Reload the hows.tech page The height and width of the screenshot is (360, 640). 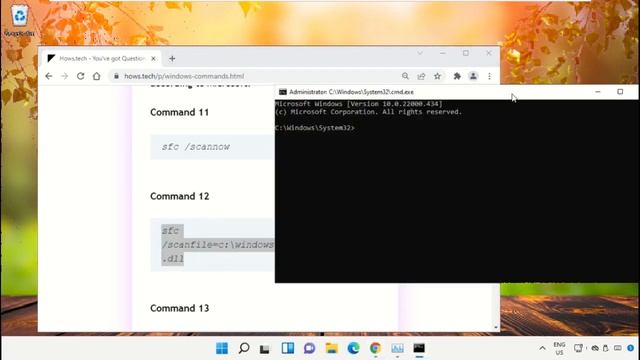click(80, 76)
